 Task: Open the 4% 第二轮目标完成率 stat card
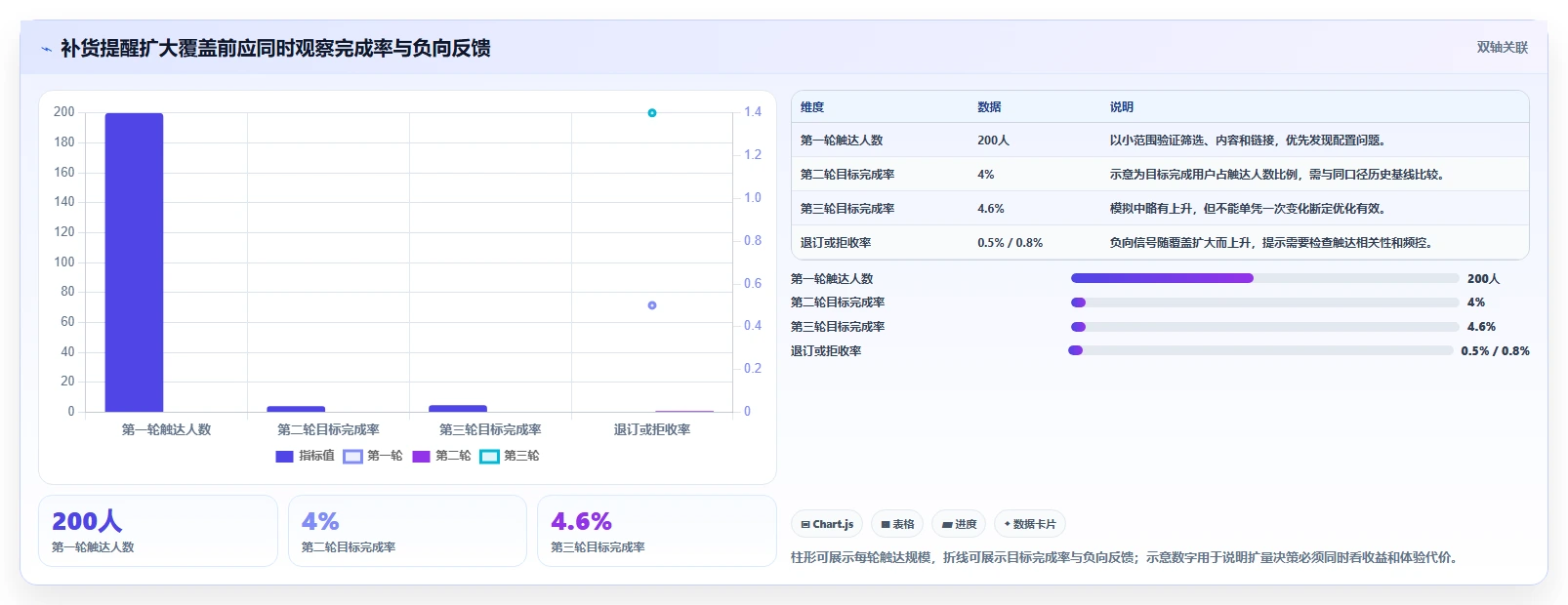pyautogui.click(x=407, y=531)
